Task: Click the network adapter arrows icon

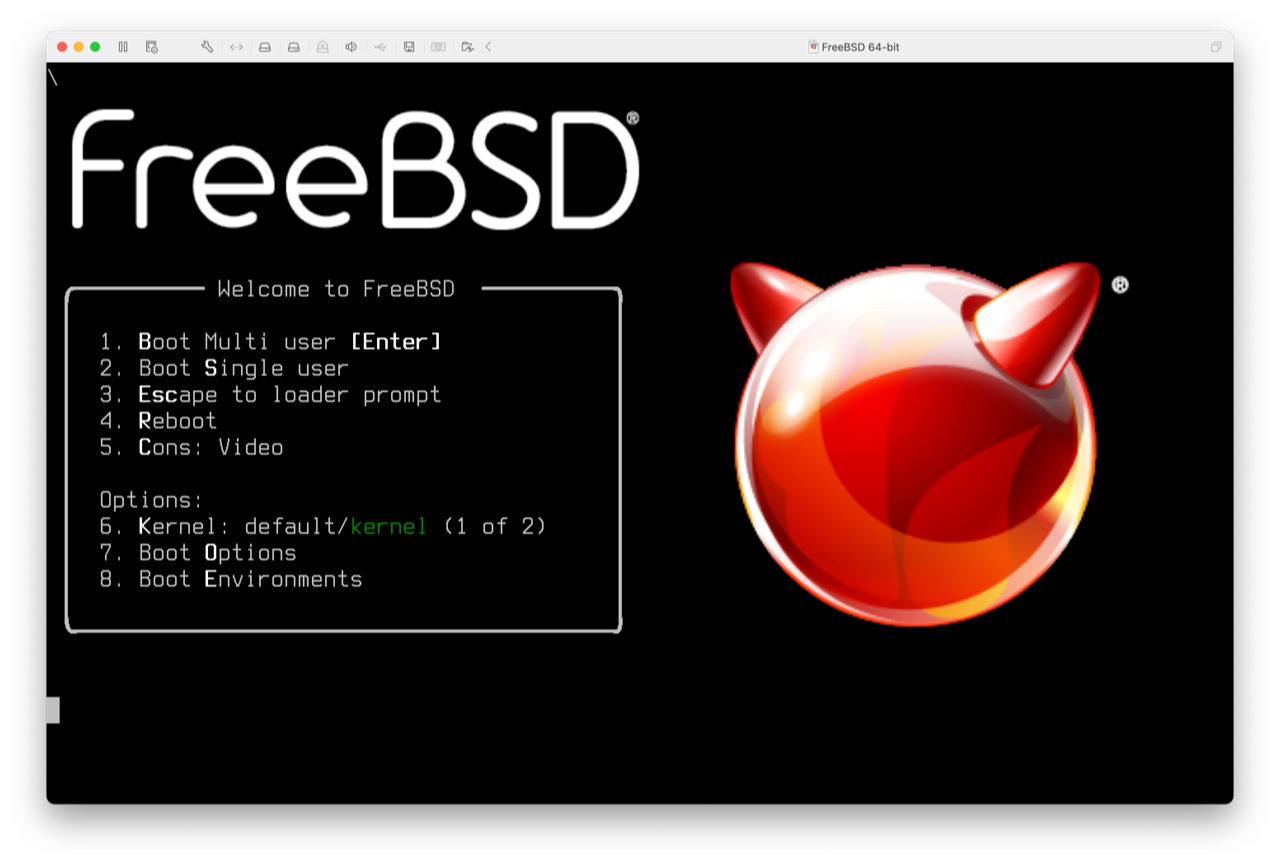Action: (236, 47)
